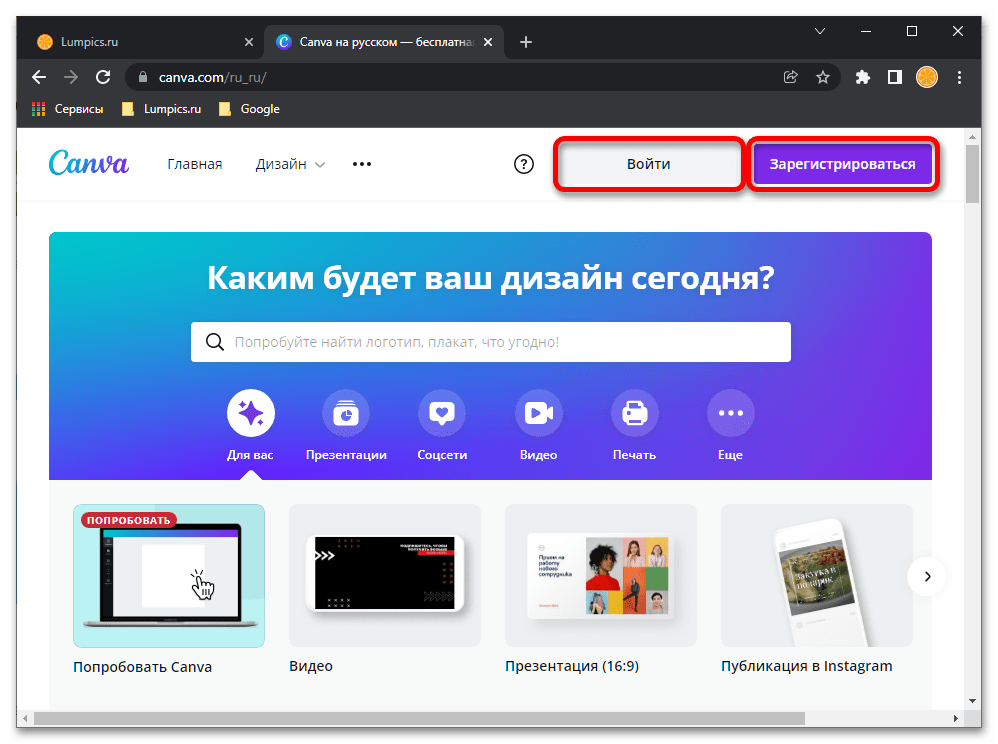Choose the 'Презентации' category icon
The height and width of the screenshot is (744, 998).
tap(346, 413)
